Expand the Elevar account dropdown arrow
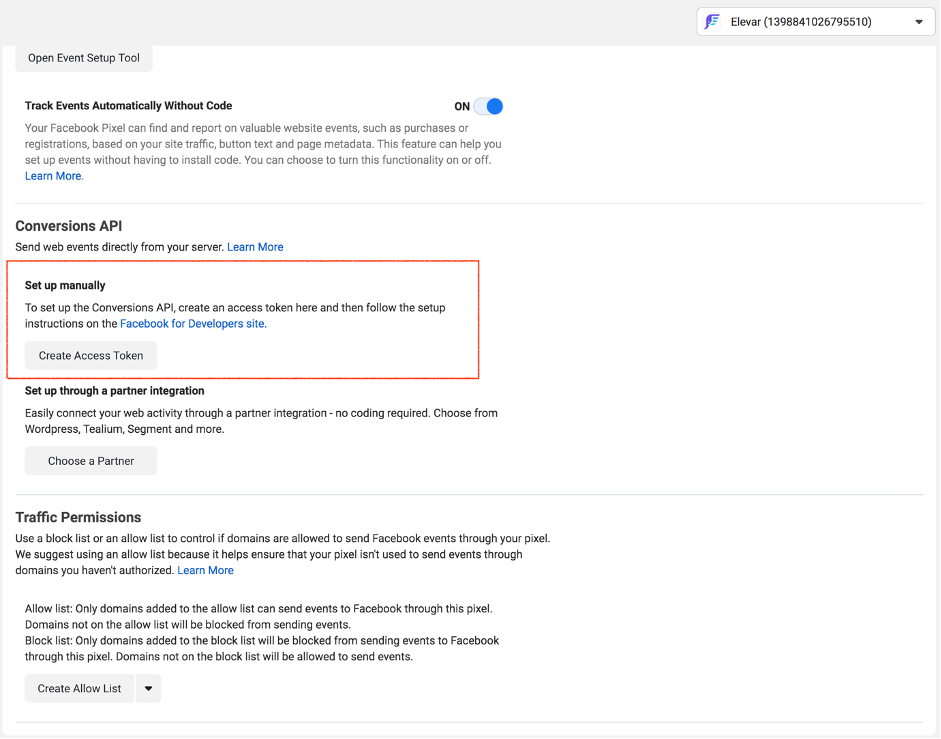Screen dimensions: 941x739 coord(918,22)
